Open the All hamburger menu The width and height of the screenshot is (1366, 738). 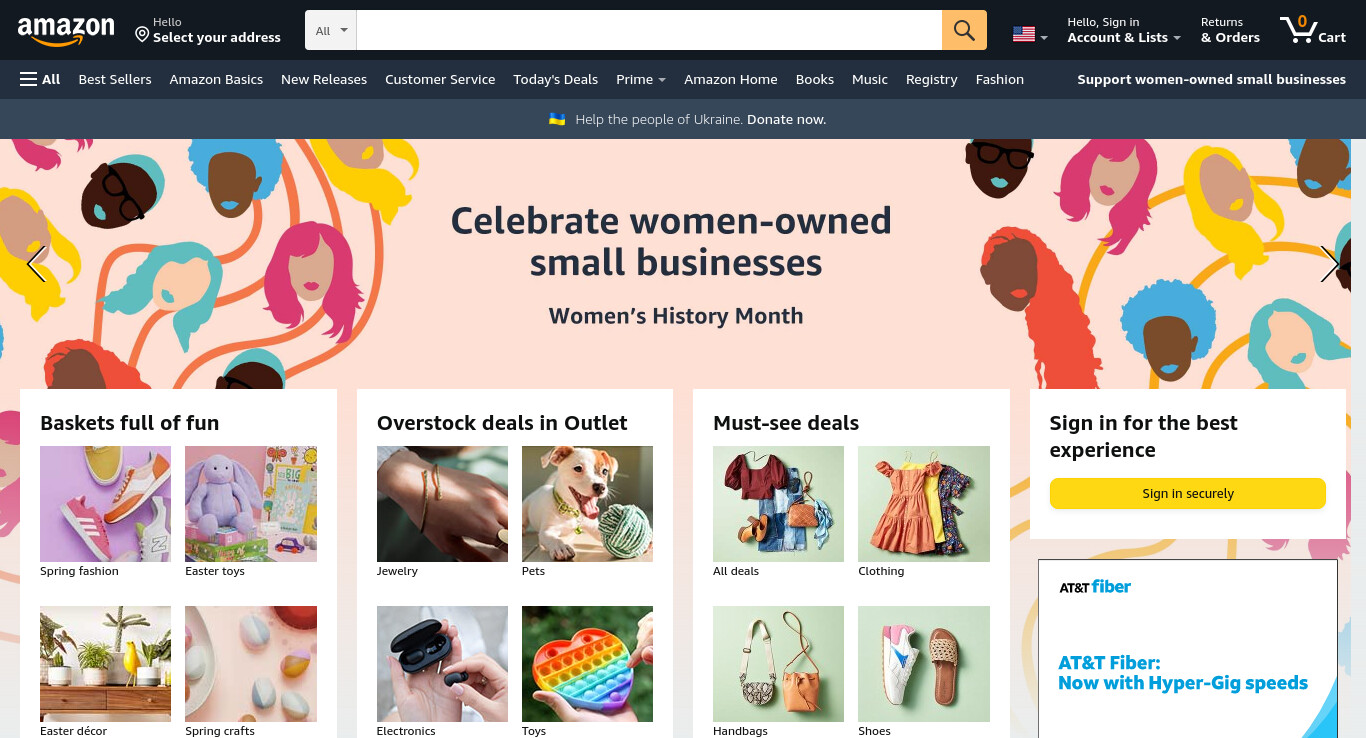point(40,79)
